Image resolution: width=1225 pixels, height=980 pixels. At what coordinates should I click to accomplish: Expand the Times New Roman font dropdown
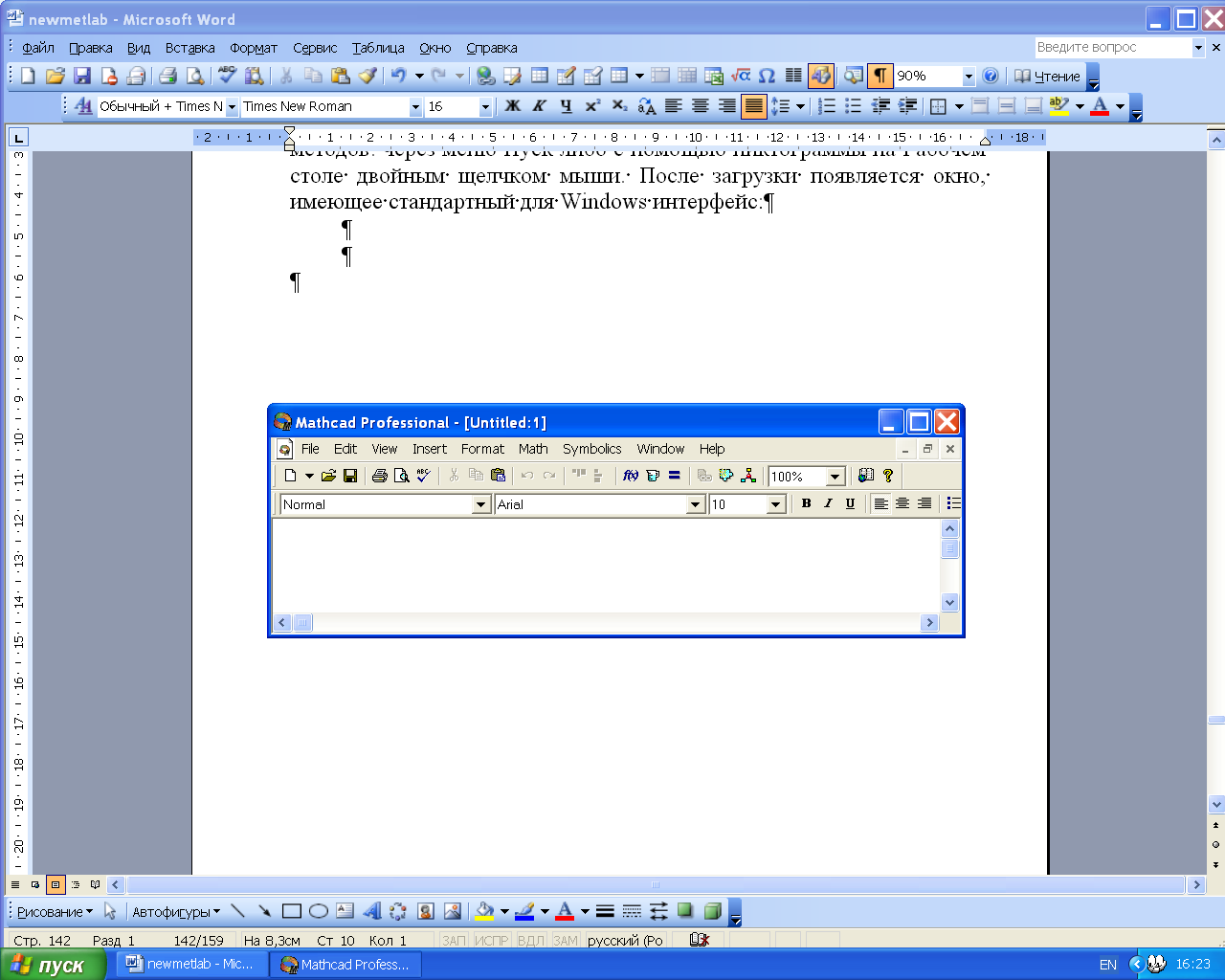415,107
